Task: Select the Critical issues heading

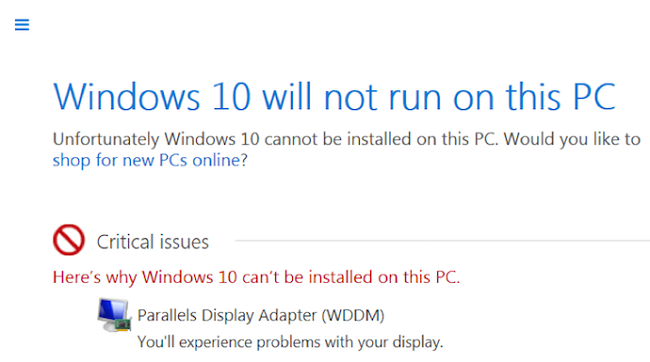Action: (x=153, y=242)
